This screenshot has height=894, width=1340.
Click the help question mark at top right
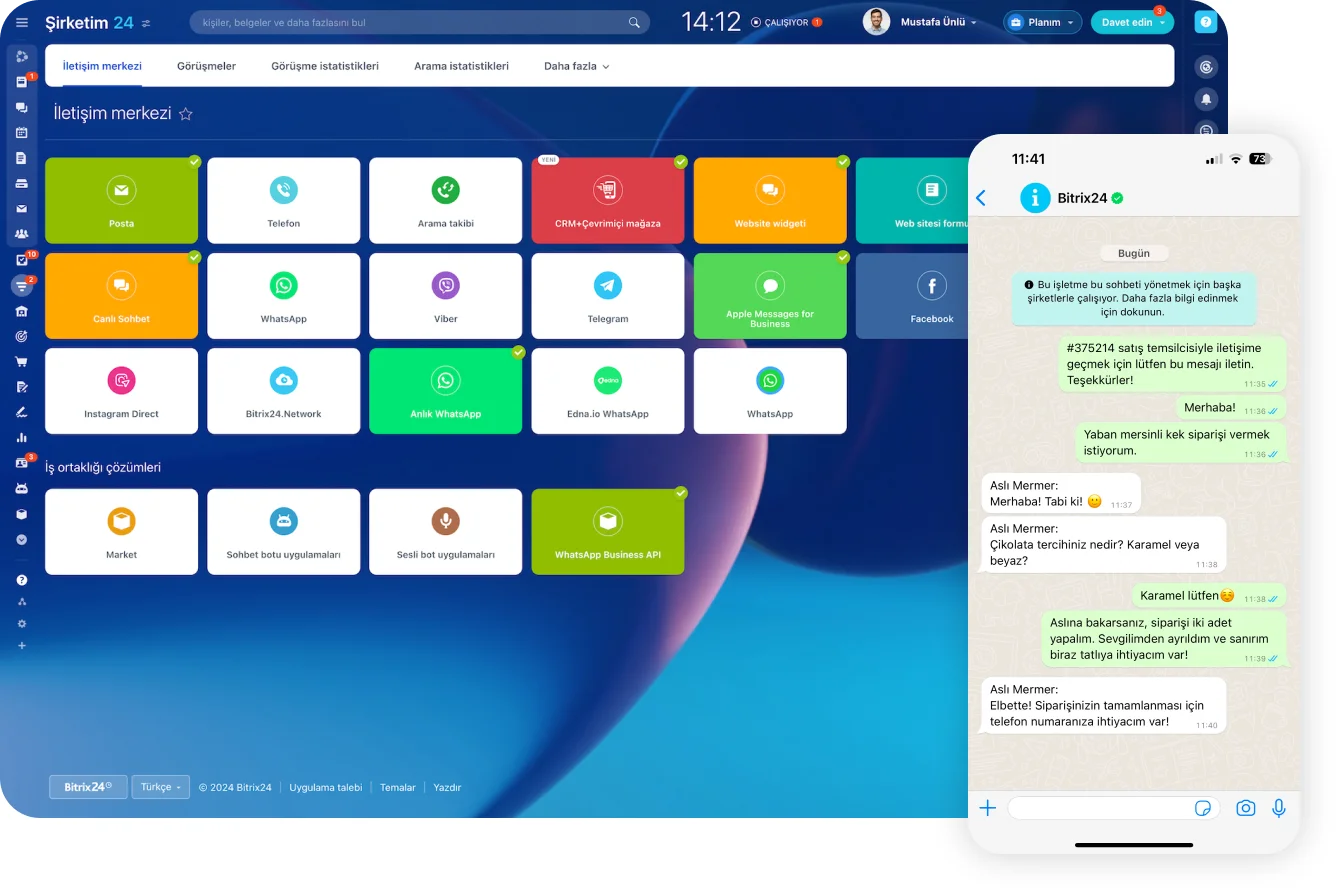1206,22
